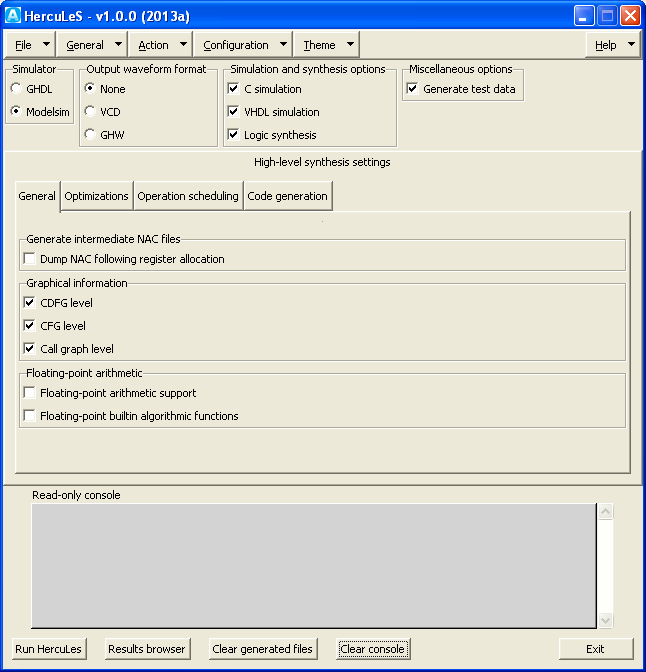Close the HercuLeS window
The image size is (646, 672).
tap(631, 16)
